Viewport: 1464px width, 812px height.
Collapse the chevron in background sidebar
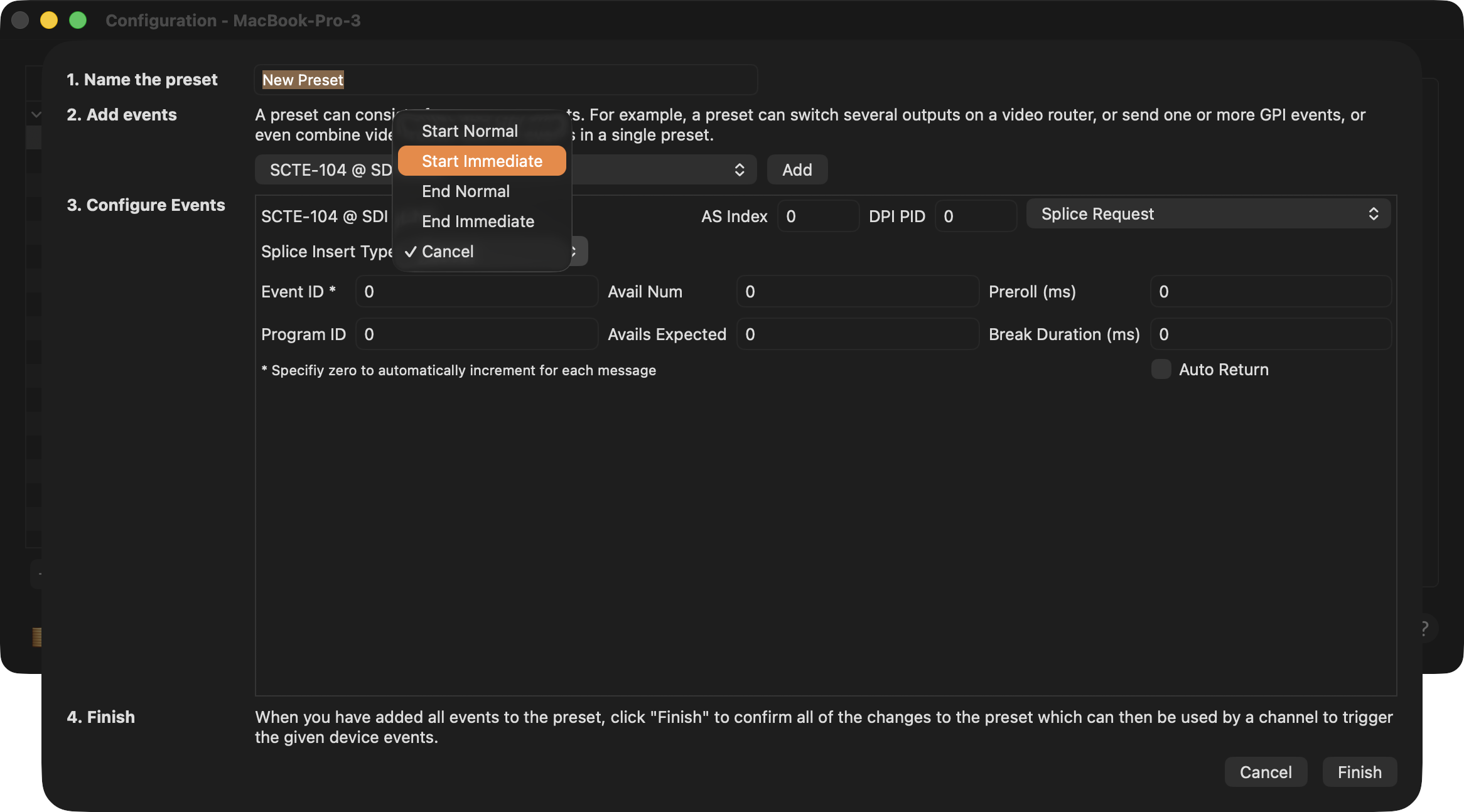[36, 114]
